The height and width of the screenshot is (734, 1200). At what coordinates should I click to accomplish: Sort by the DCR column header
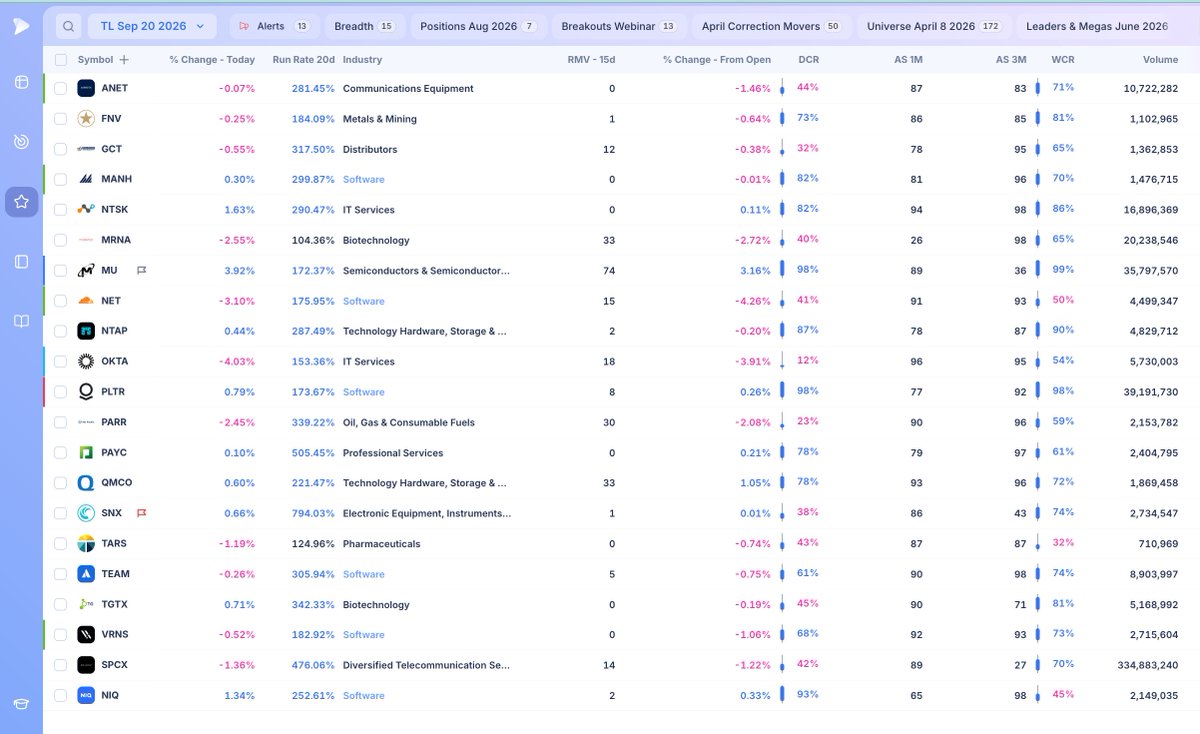click(x=809, y=60)
